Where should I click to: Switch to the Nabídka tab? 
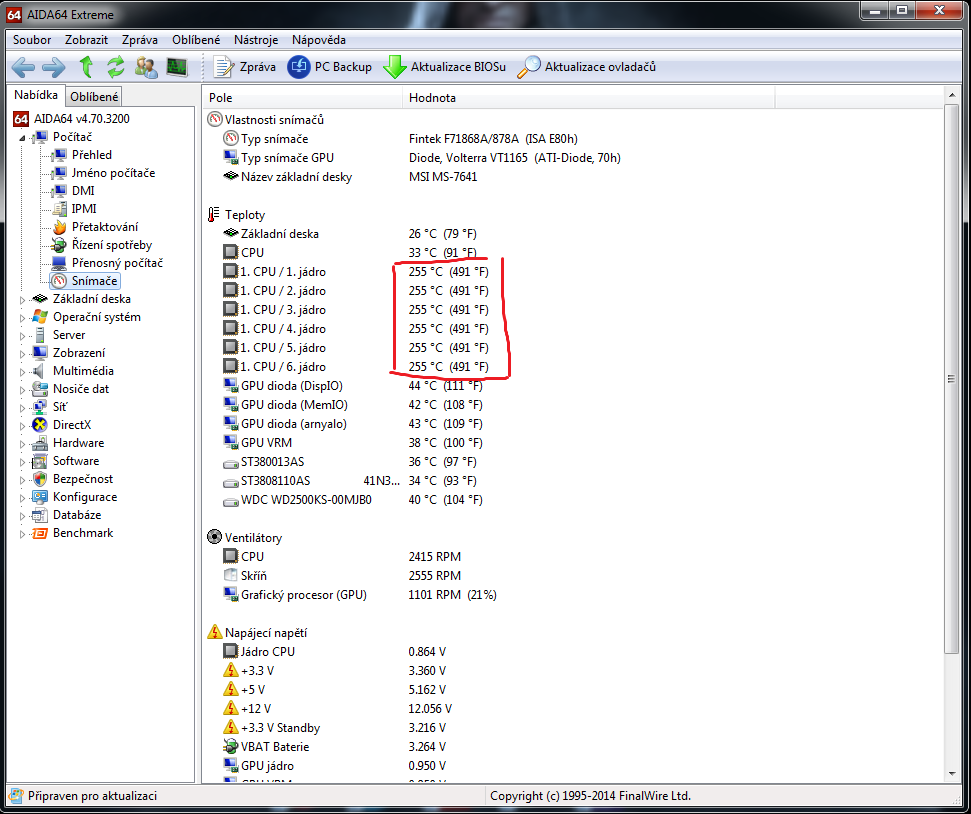point(36,95)
